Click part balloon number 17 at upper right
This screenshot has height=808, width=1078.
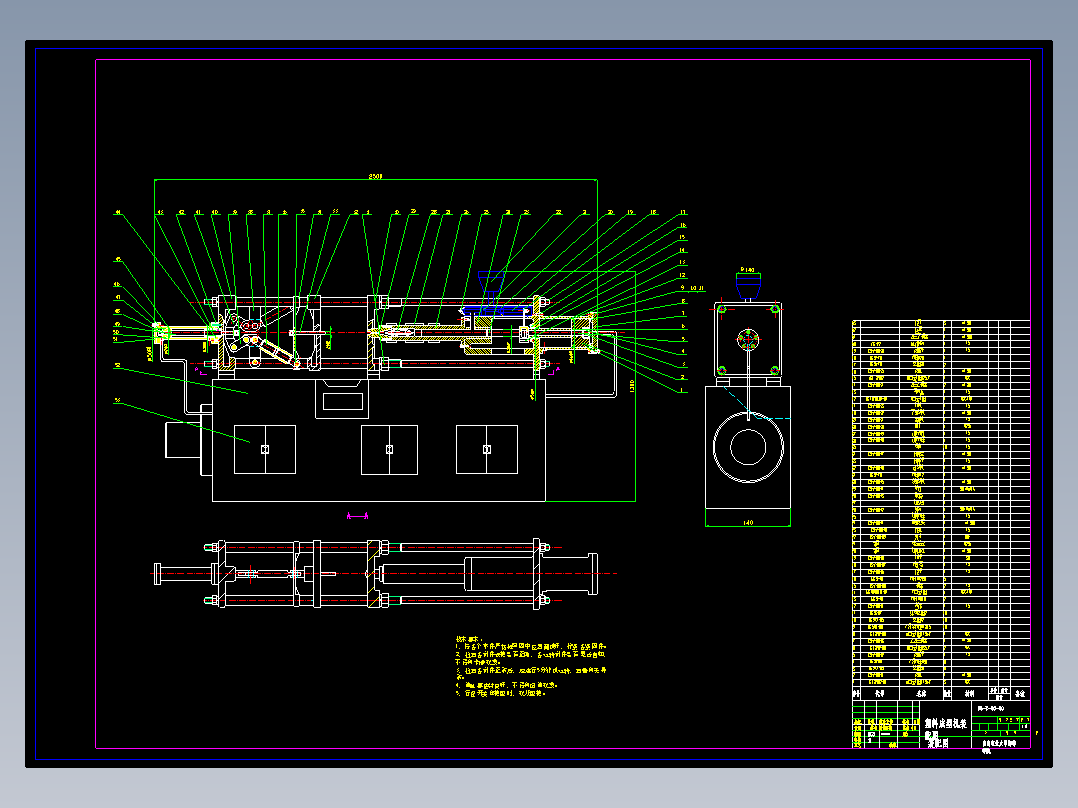[x=683, y=212]
